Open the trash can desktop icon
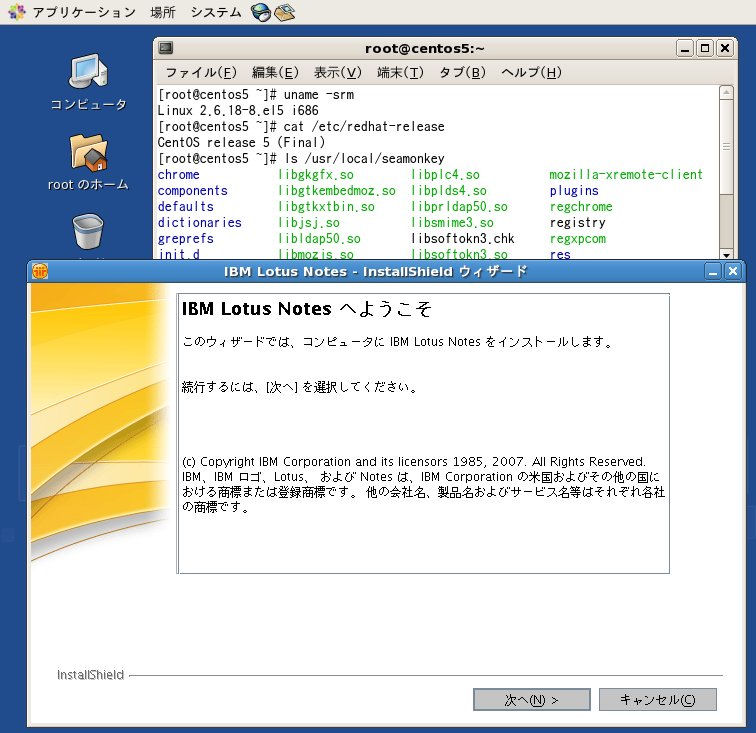The height and width of the screenshot is (733, 756). [88, 231]
